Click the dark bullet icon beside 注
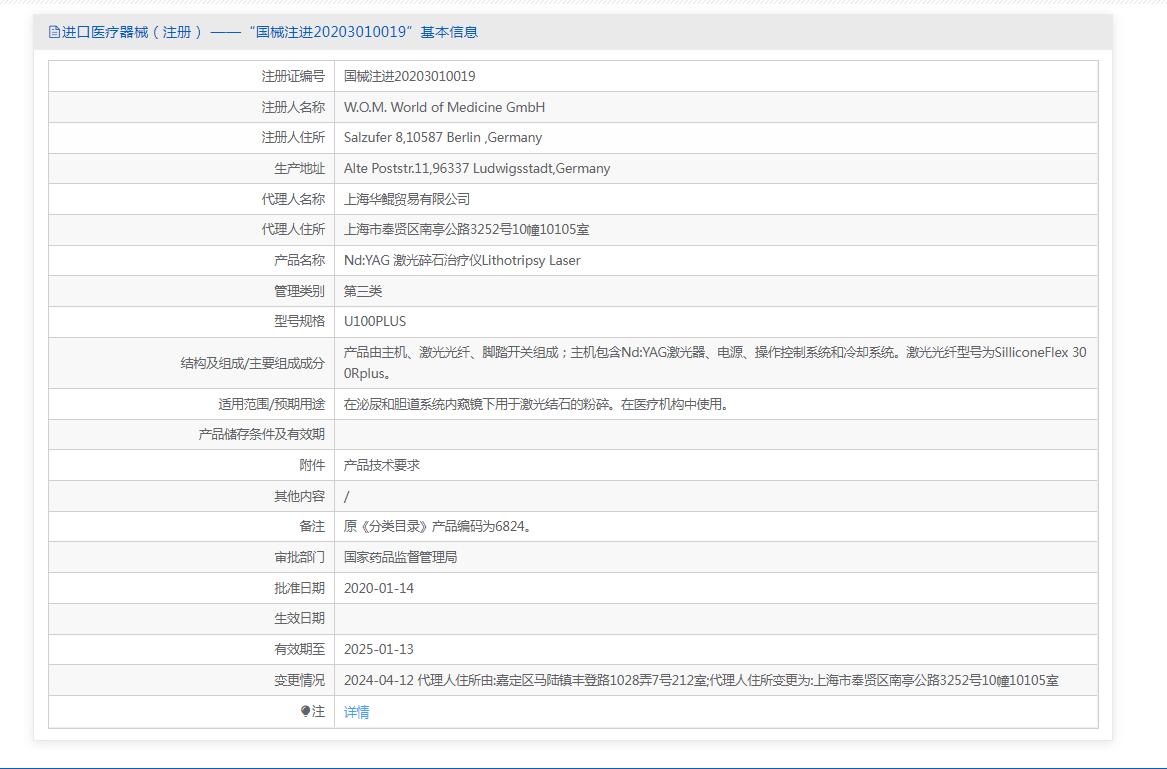Image resolution: width=1167 pixels, height=769 pixels. (305, 712)
